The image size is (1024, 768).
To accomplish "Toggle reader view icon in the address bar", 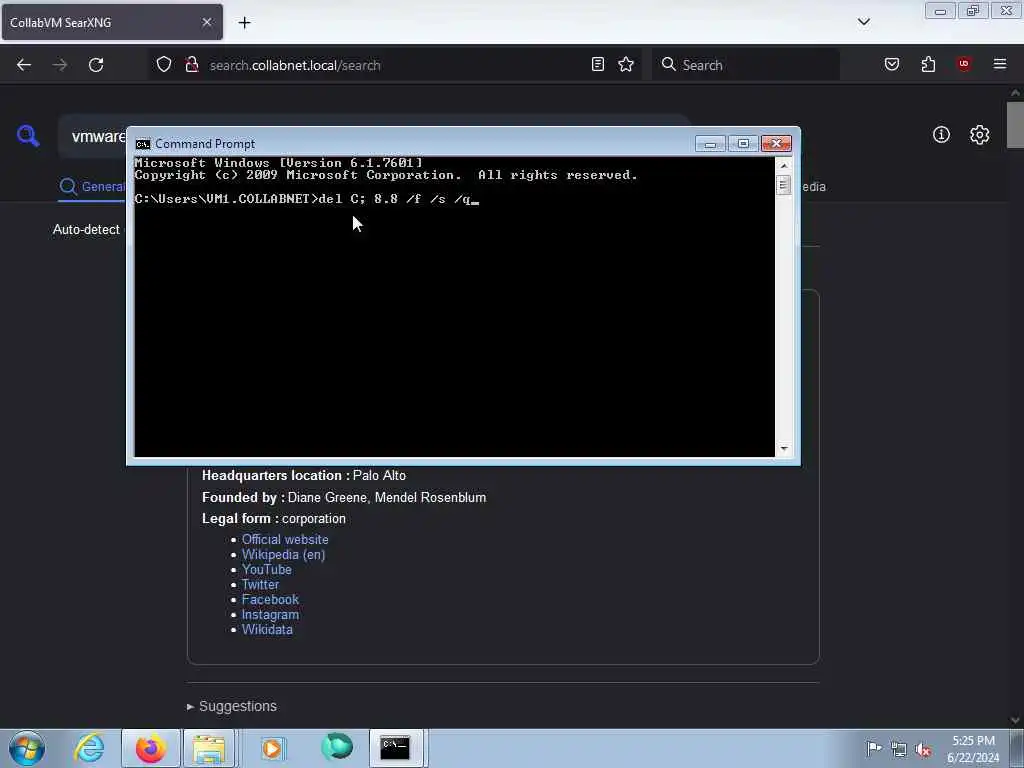I will [x=598, y=64].
